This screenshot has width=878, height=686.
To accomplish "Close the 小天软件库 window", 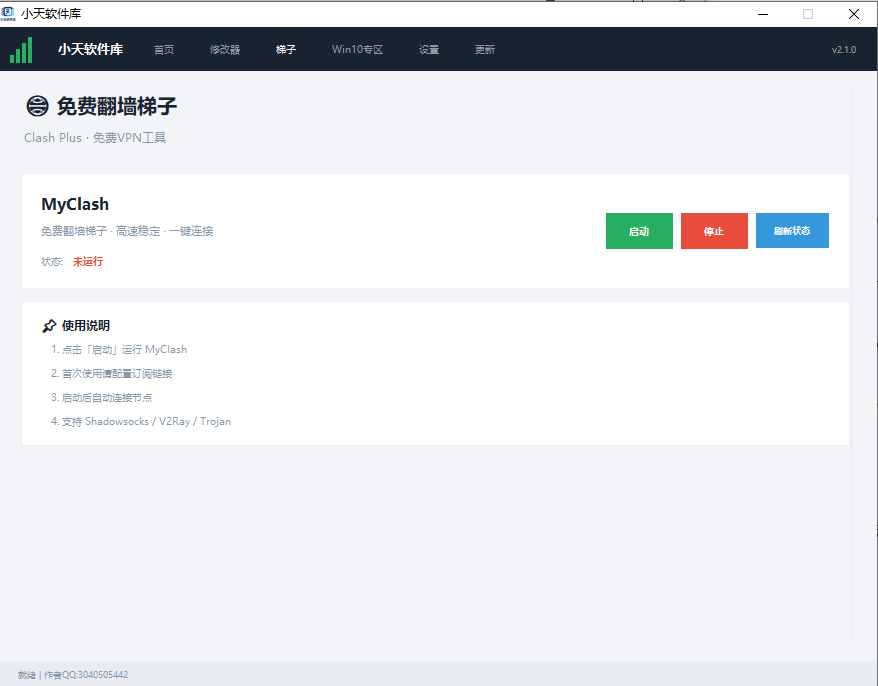I will [853, 14].
